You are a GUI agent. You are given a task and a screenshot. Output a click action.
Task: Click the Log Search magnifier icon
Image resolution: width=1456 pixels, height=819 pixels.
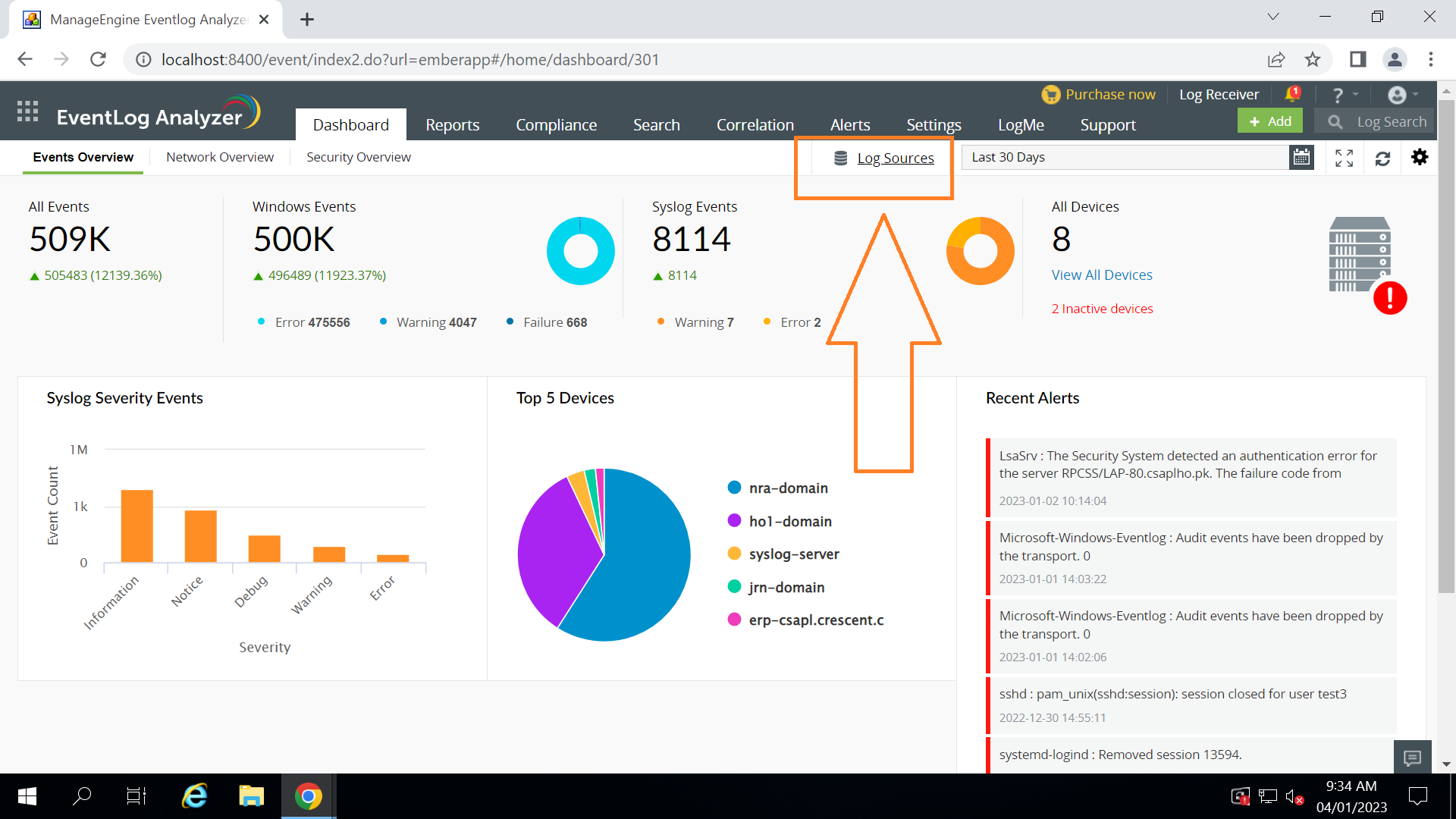pos(1335,121)
